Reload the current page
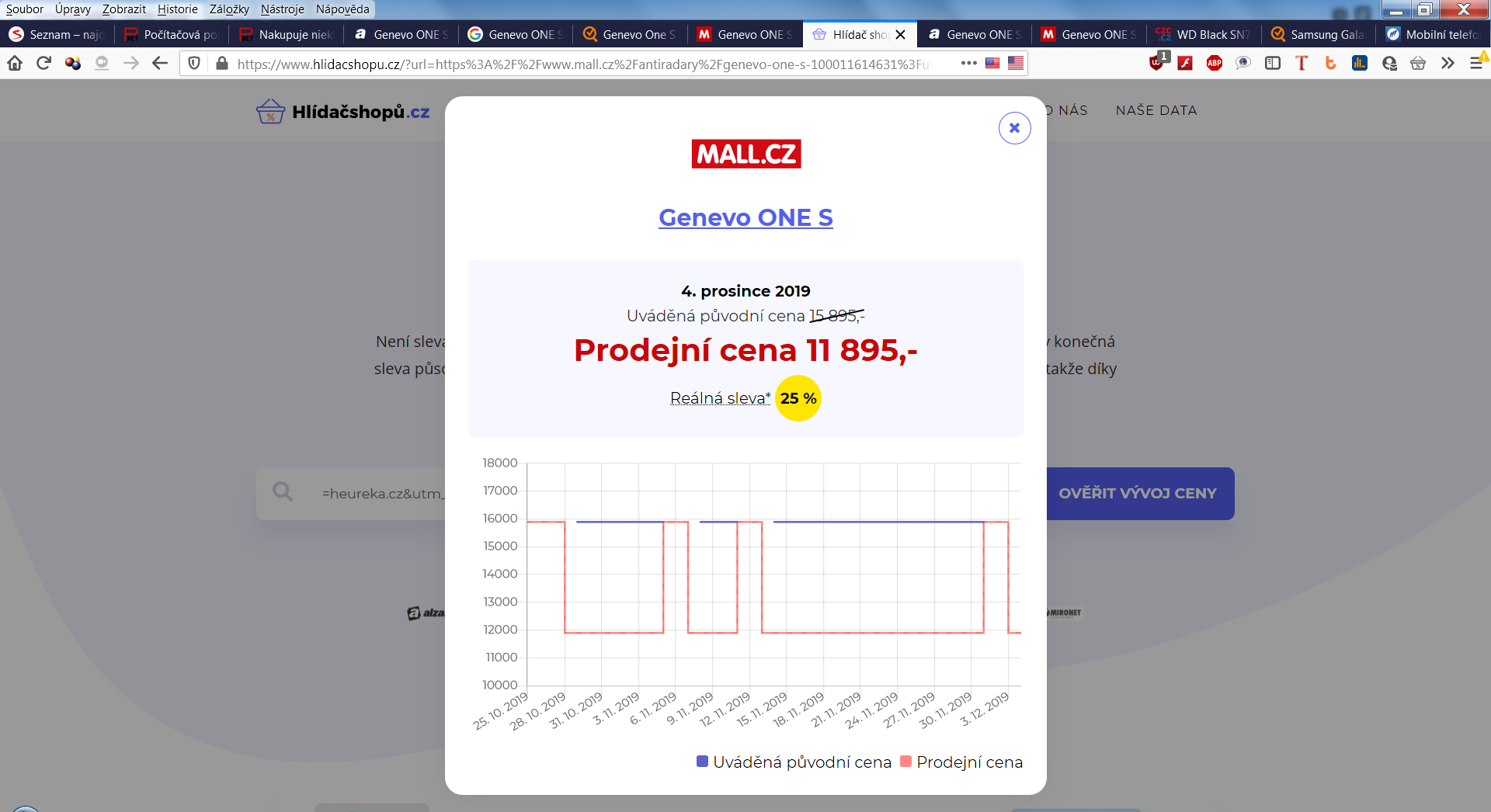1491x812 pixels. click(43, 63)
